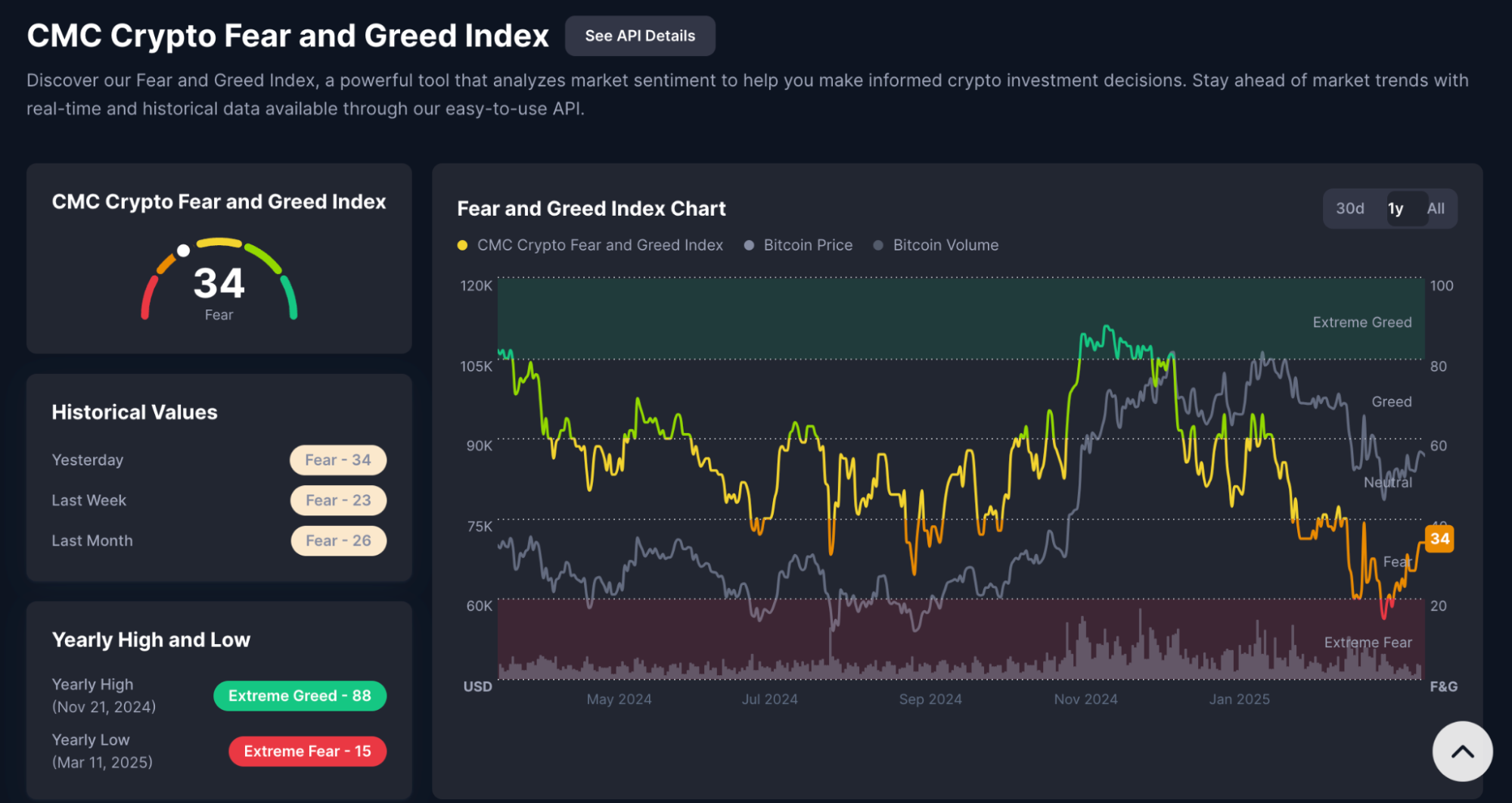Click the CMC Crypto Fear and Greed Index page title
1512x803 pixels.
coord(287,36)
